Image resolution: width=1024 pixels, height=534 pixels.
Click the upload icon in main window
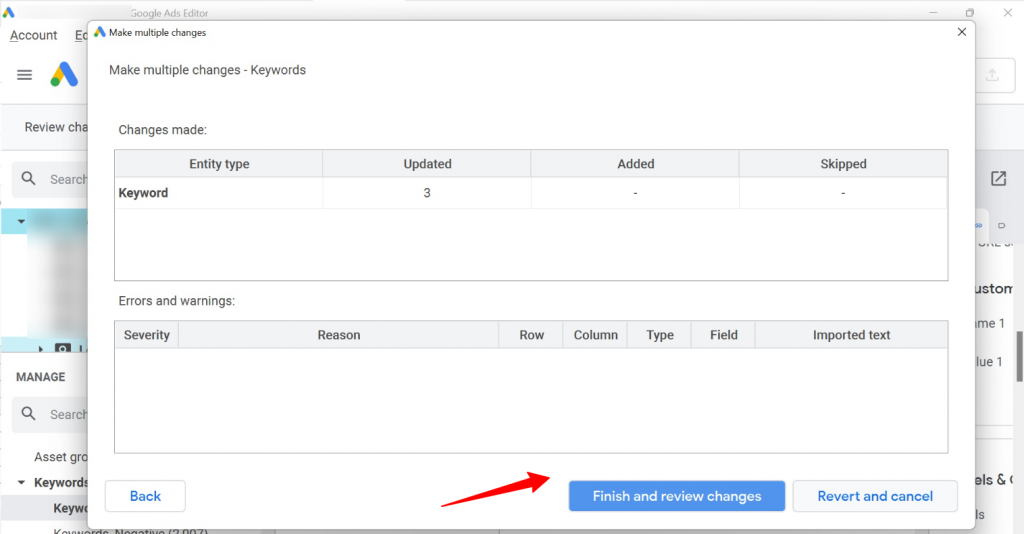(x=992, y=75)
